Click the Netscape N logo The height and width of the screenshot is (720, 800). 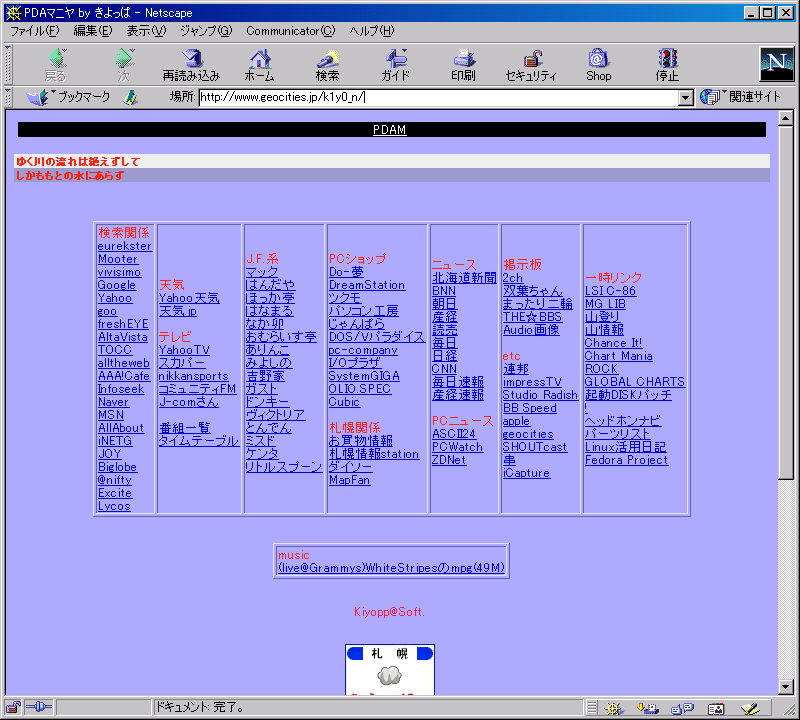(777, 64)
